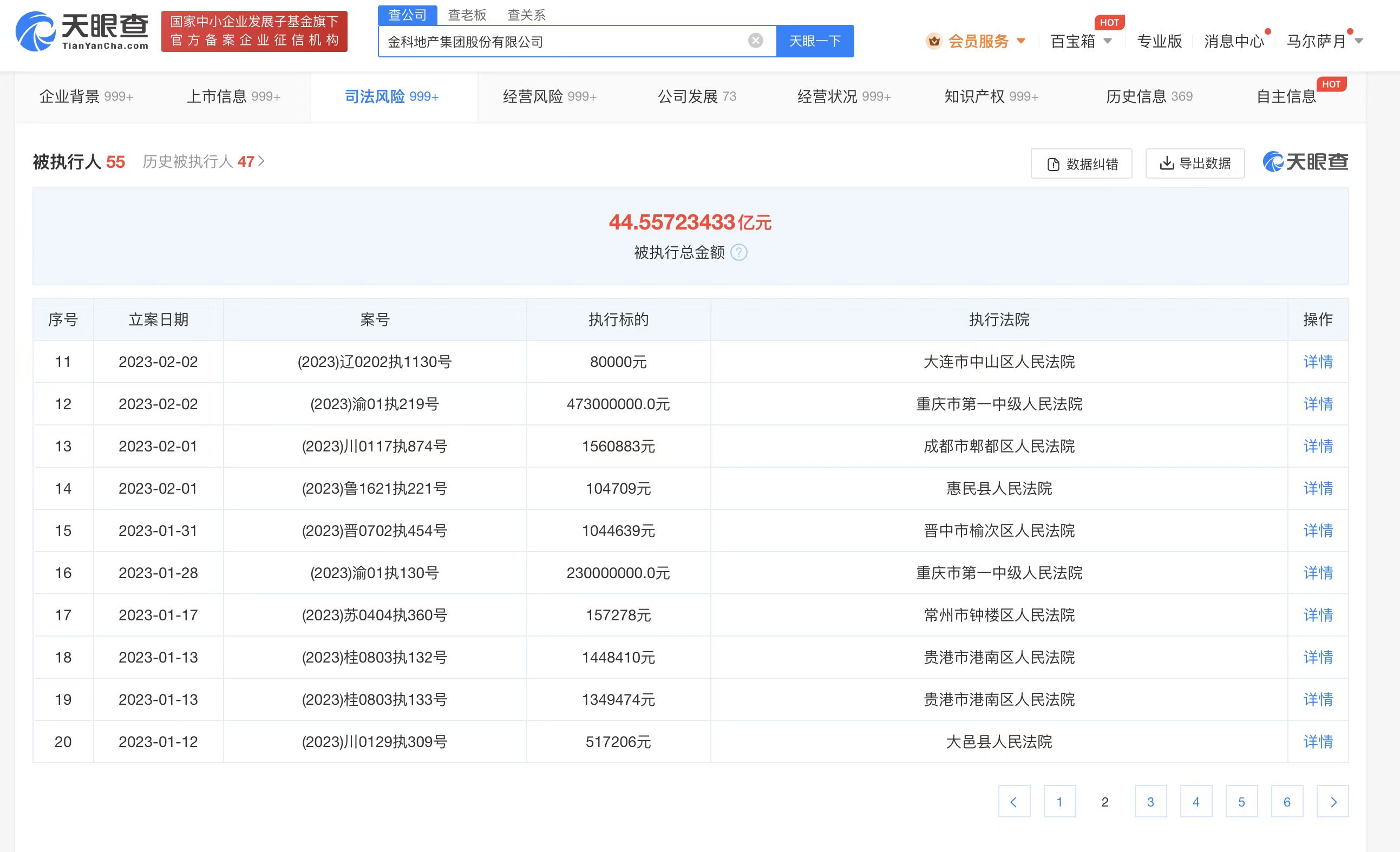This screenshot has height=852, width=1400.
Task: Open the 公司发展 tab
Action: pos(697,96)
